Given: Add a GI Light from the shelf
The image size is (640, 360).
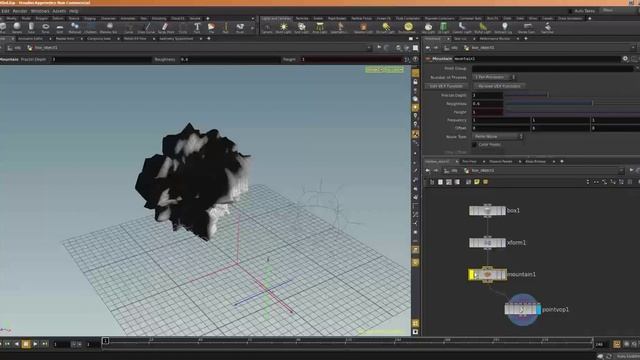Looking at the screenshot, I should [443, 28].
